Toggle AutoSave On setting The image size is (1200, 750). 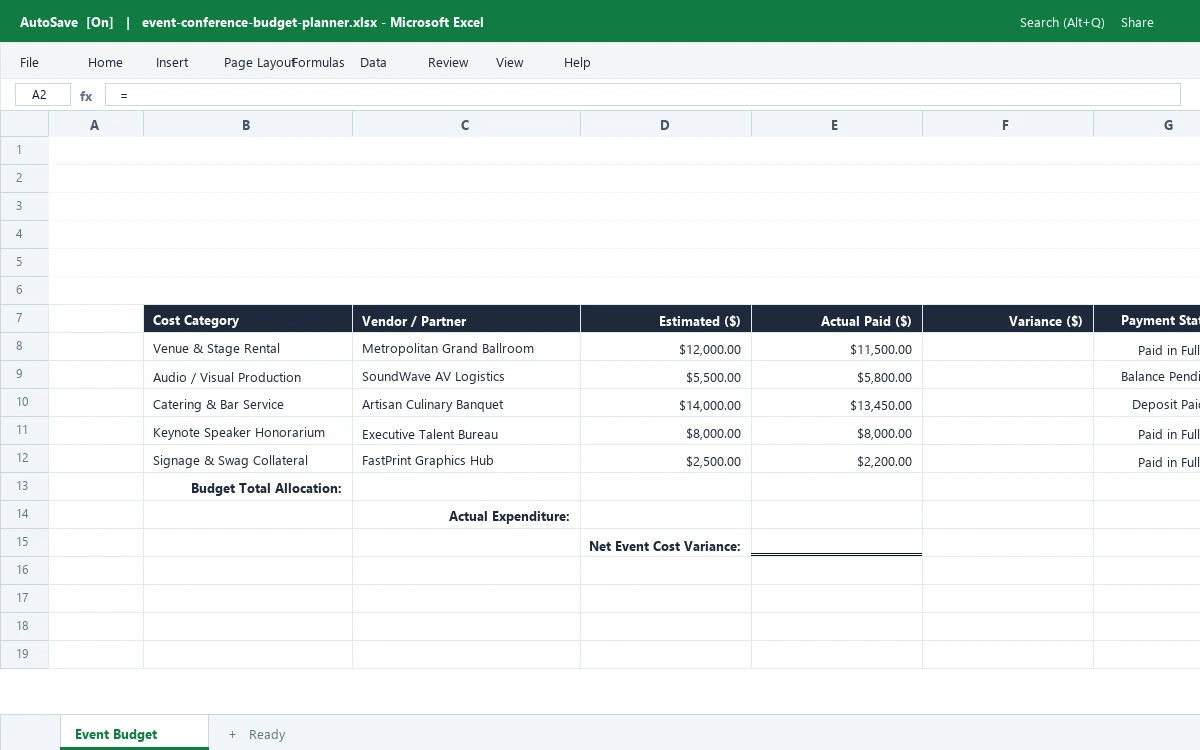coord(66,22)
